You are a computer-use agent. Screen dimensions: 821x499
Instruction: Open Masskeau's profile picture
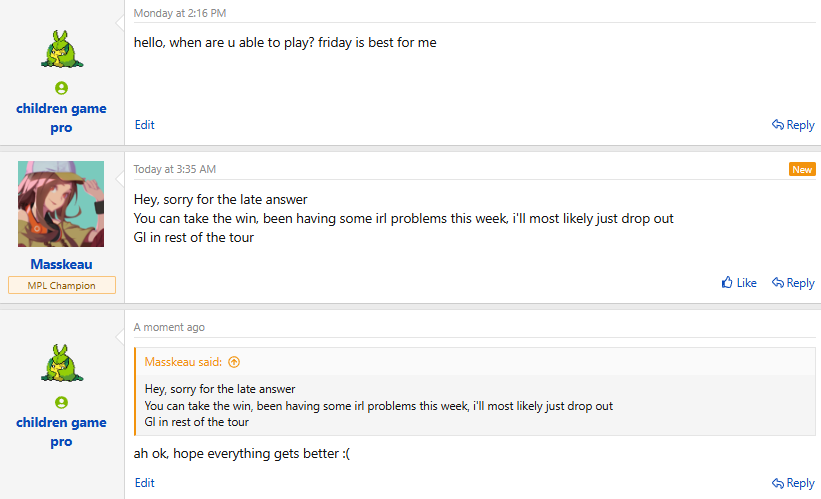[x=61, y=204]
